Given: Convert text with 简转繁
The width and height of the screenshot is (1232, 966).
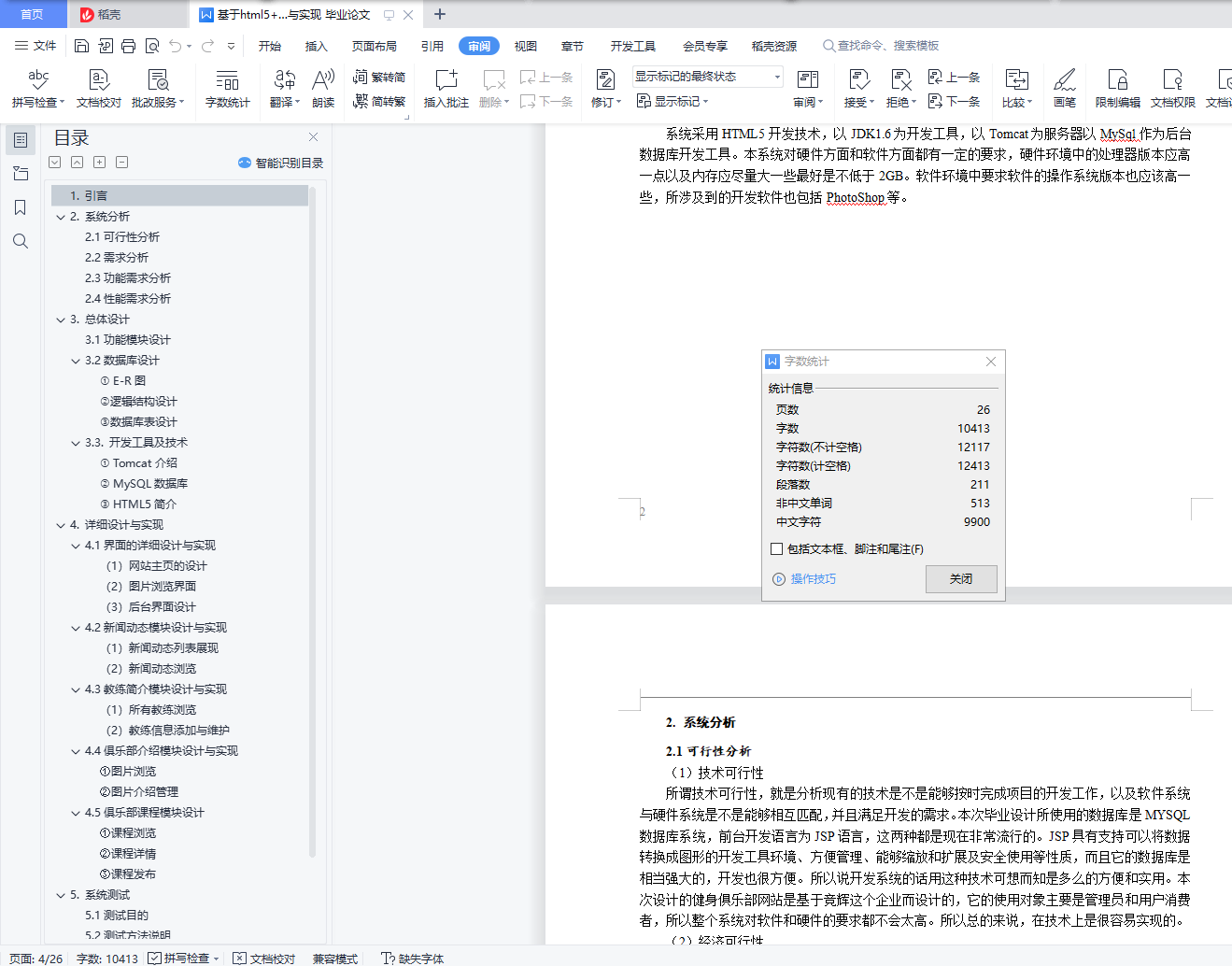Looking at the screenshot, I should point(379,102).
